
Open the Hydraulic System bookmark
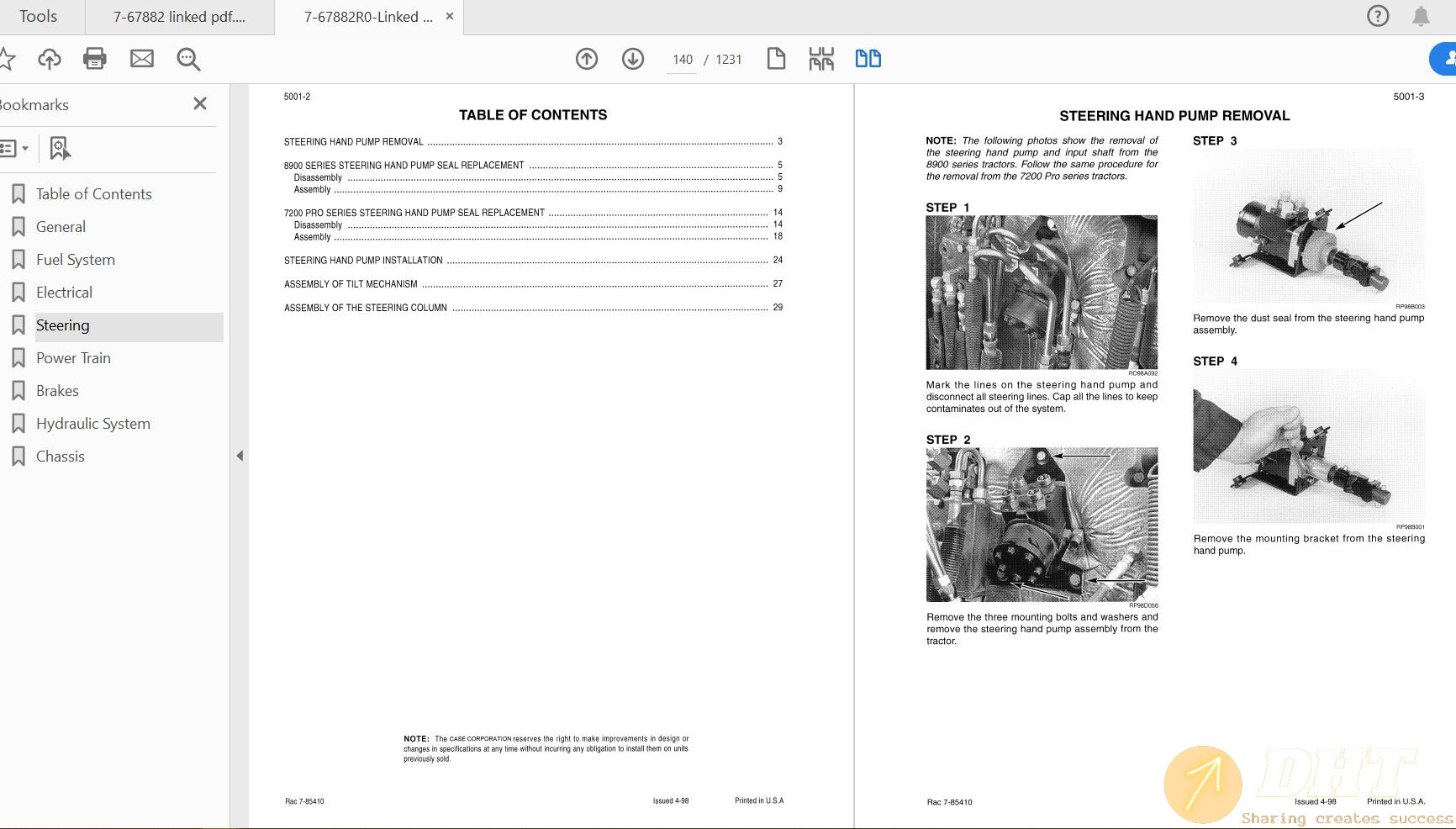[92, 424]
